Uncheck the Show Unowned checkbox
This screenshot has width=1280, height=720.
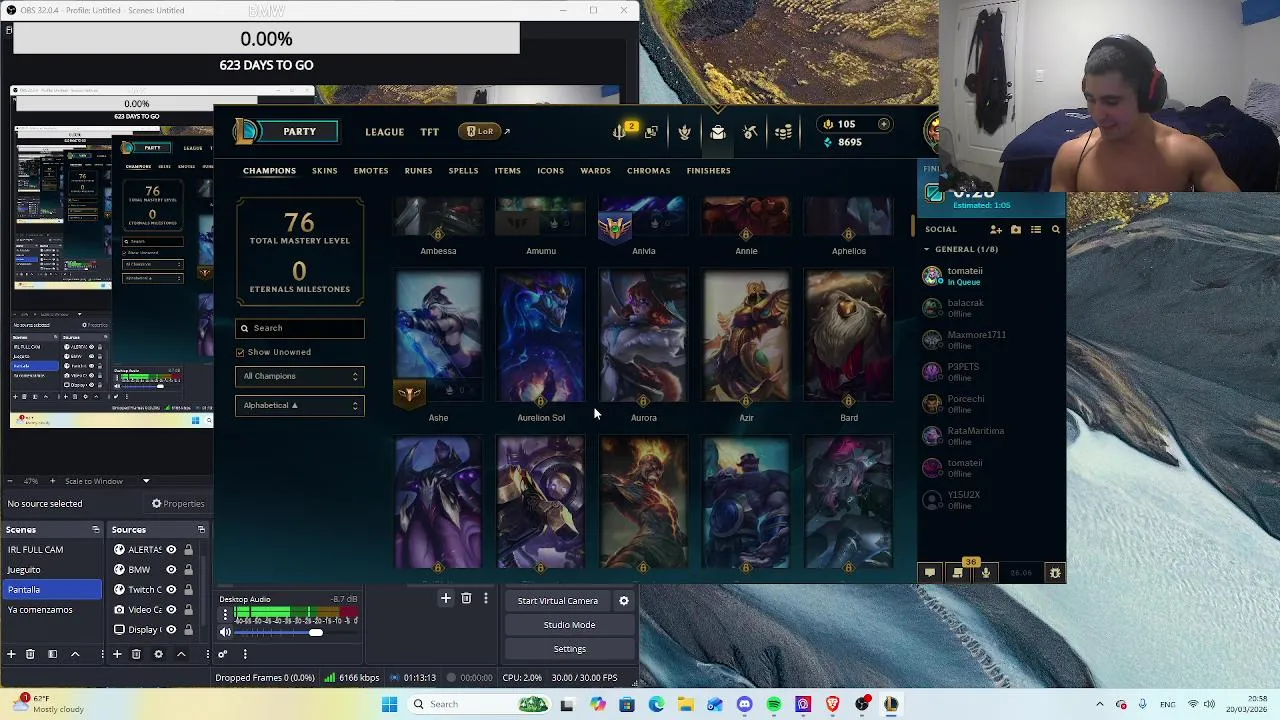coord(240,352)
